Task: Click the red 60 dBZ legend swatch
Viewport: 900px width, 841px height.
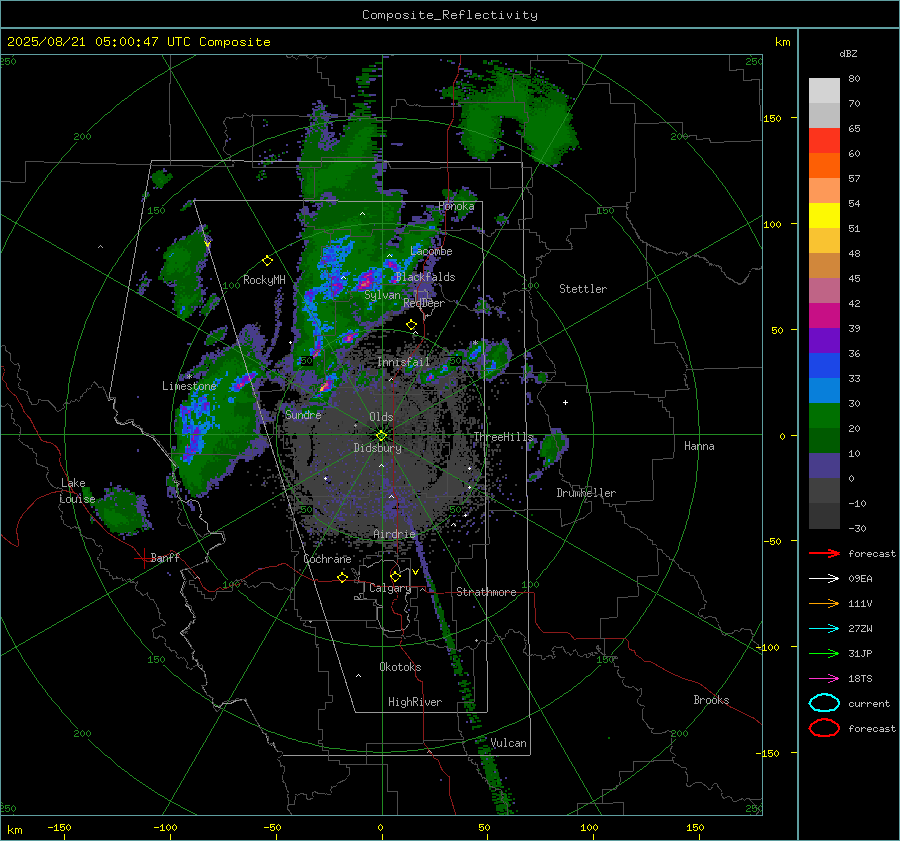Action: [x=824, y=141]
